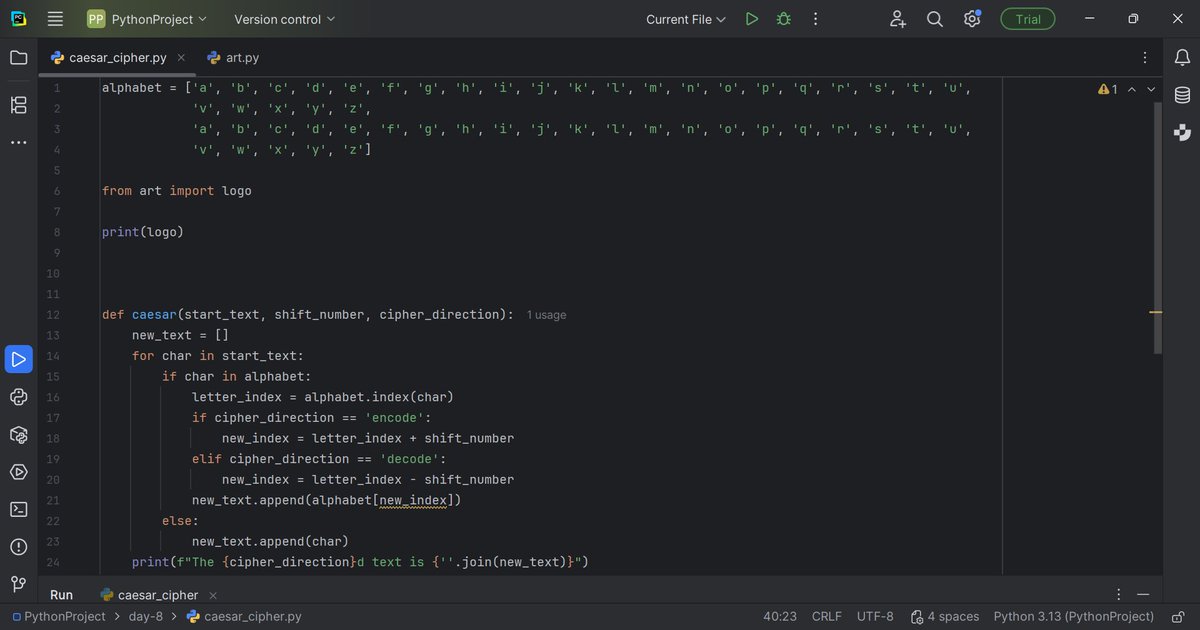Open the Database tool window
The image size is (1200, 630).
click(1182, 95)
